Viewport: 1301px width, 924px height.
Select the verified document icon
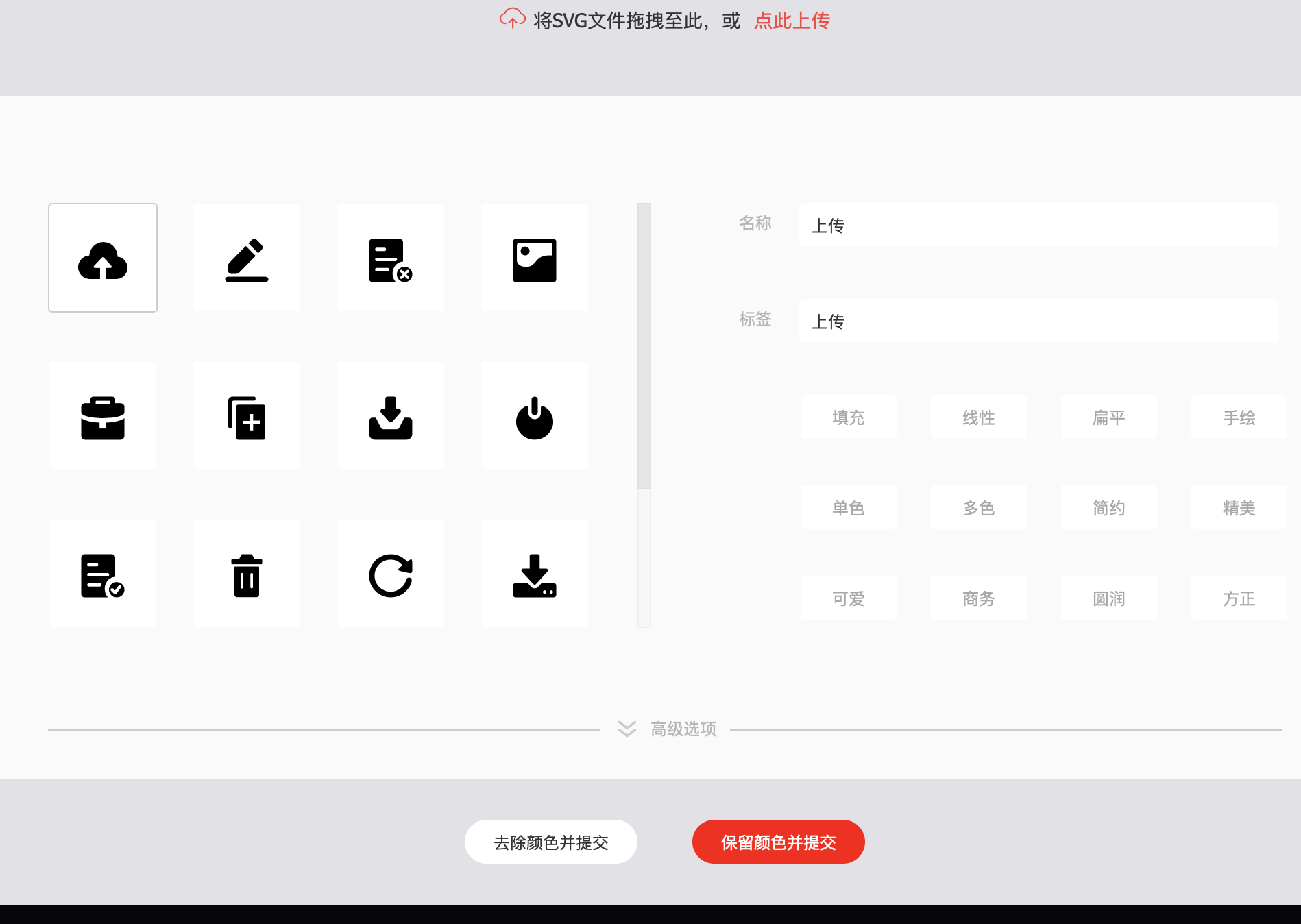click(102, 573)
